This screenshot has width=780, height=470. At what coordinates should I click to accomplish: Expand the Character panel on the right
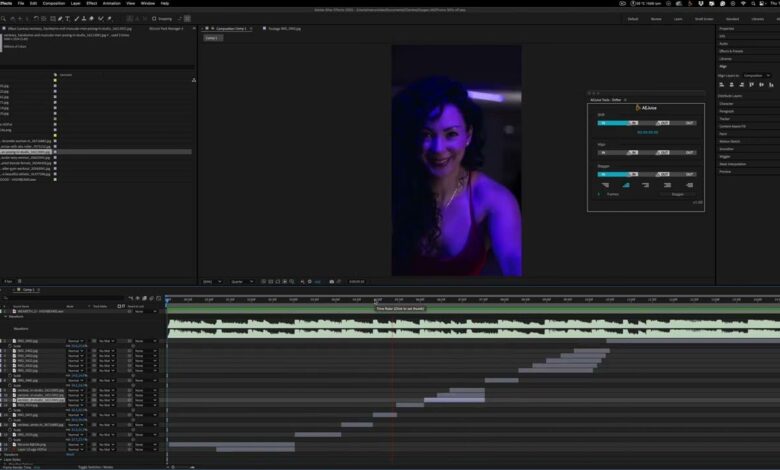pyautogui.click(x=726, y=103)
